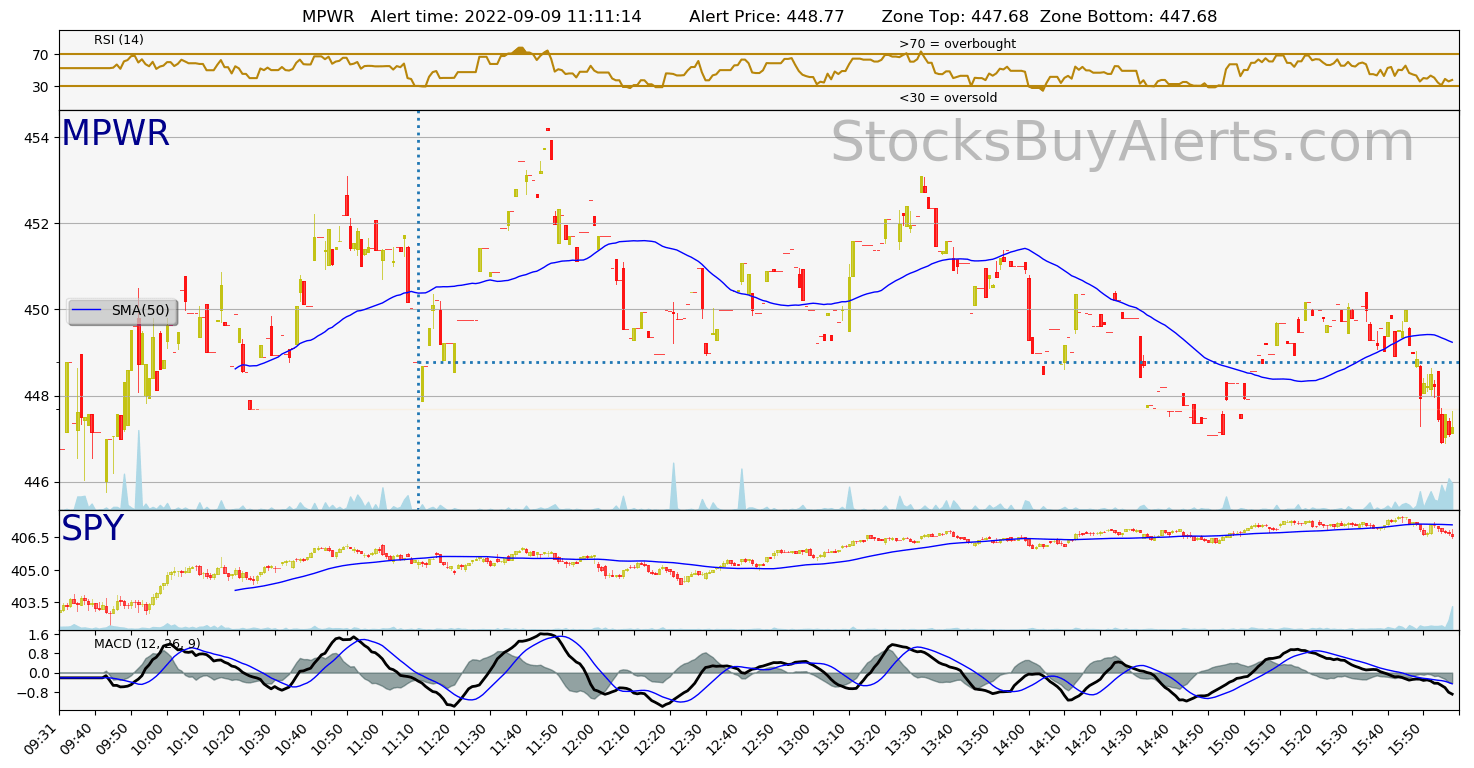The height and width of the screenshot is (768, 1474).
Task: Click the SPY panel label
Action: (x=92, y=529)
